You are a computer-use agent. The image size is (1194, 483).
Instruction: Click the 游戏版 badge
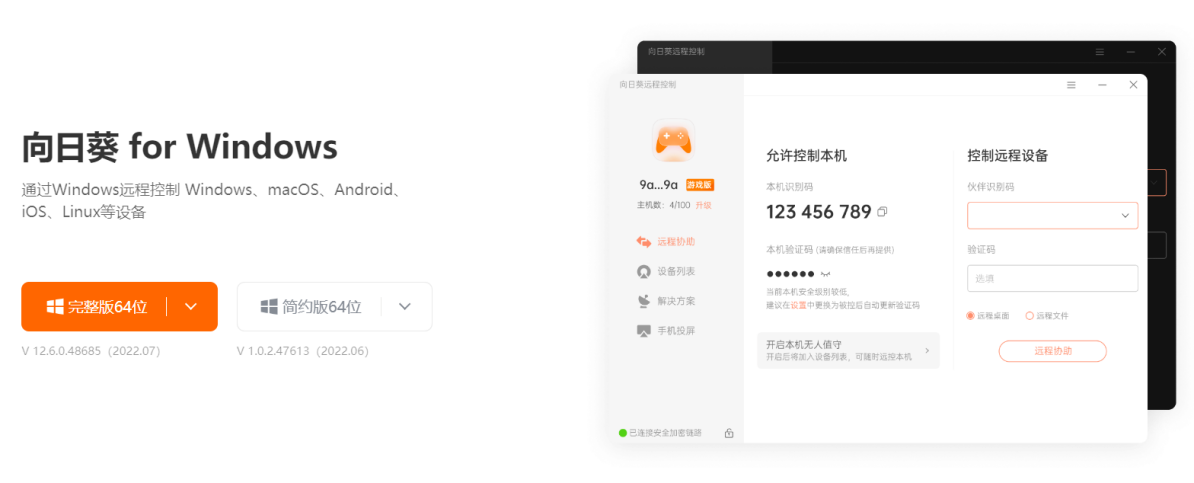[x=700, y=185]
